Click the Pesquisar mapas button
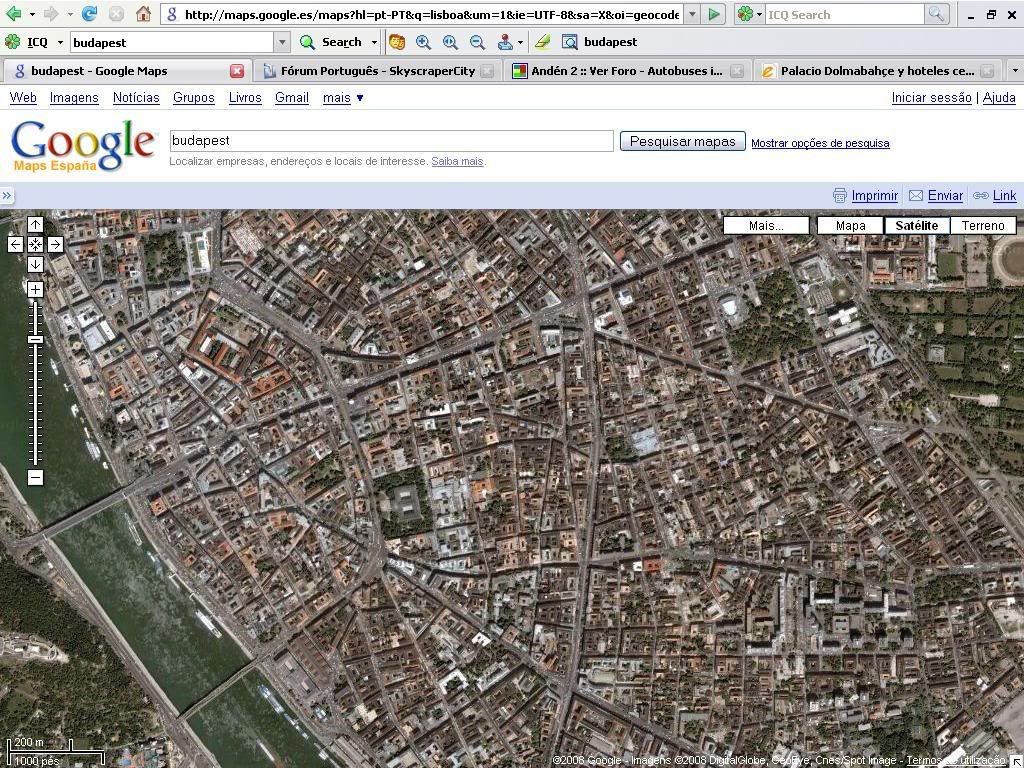The height and width of the screenshot is (768, 1024). pos(682,141)
